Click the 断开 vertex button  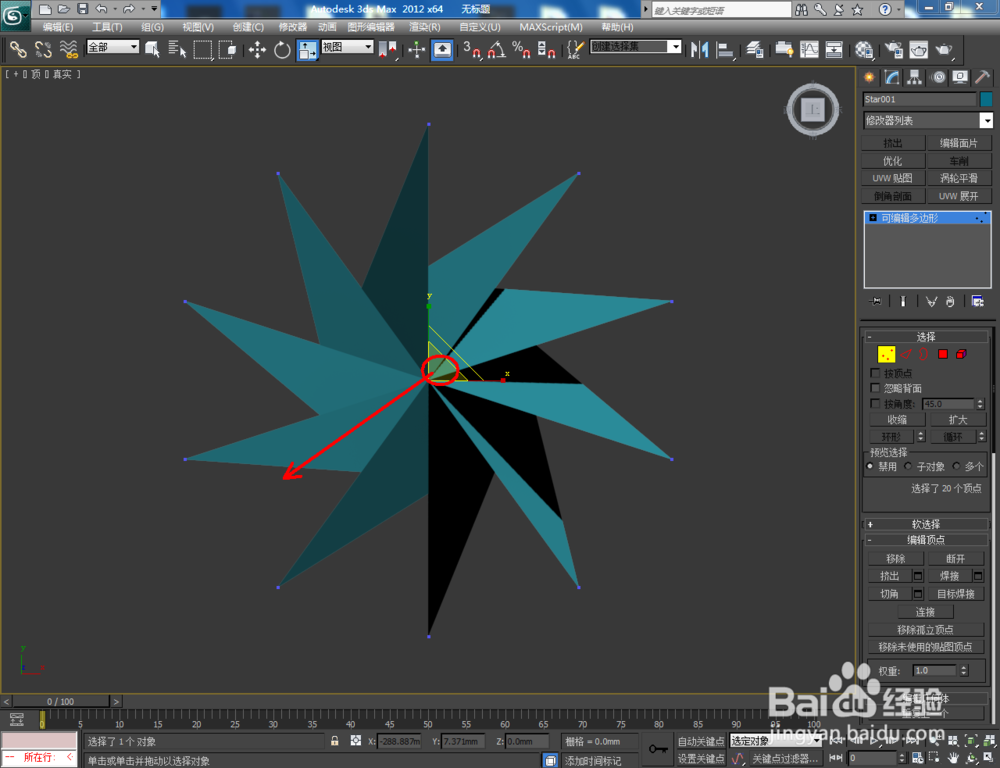tap(955, 558)
